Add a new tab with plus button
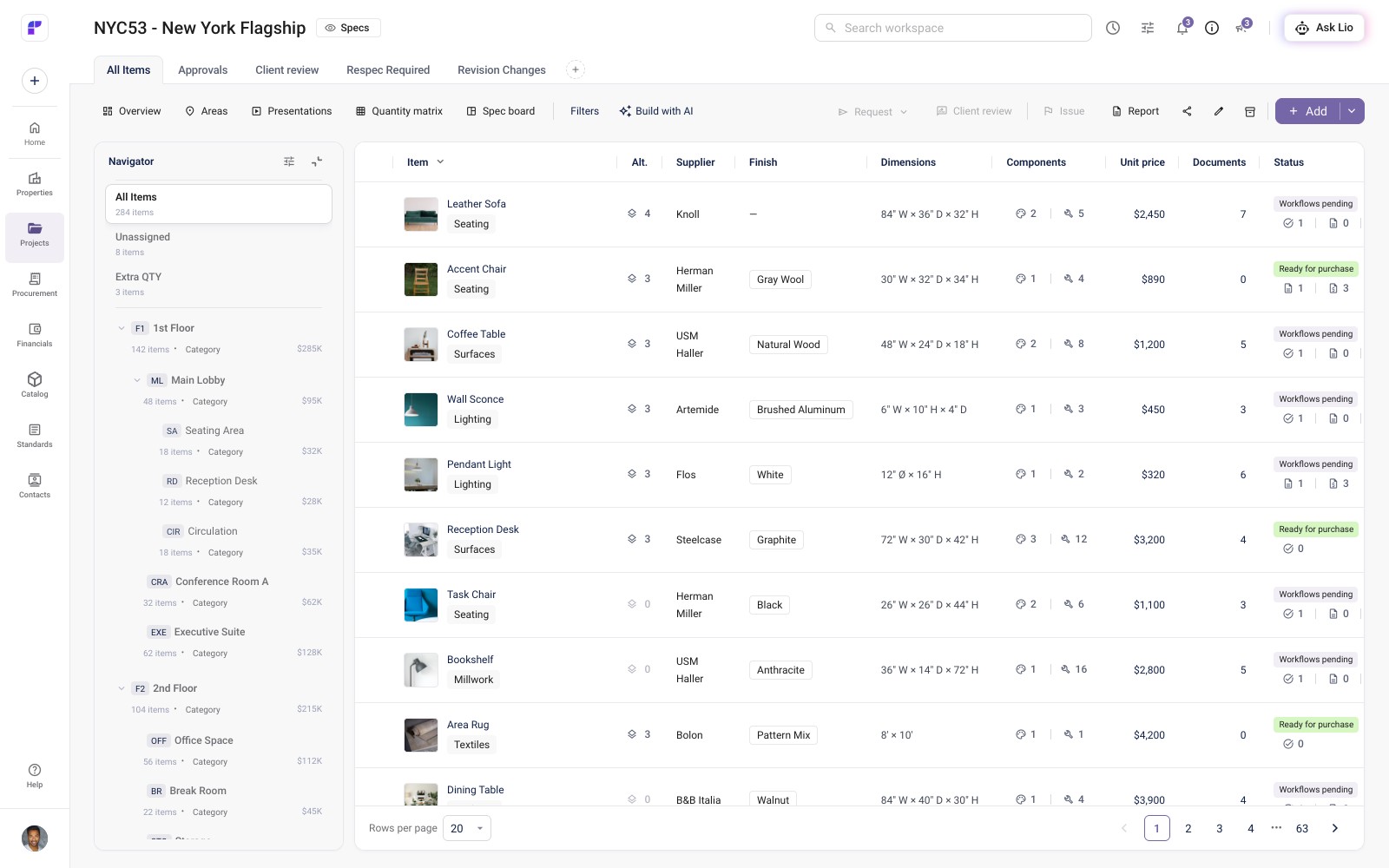 pyautogui.click(x=575, y=69)
